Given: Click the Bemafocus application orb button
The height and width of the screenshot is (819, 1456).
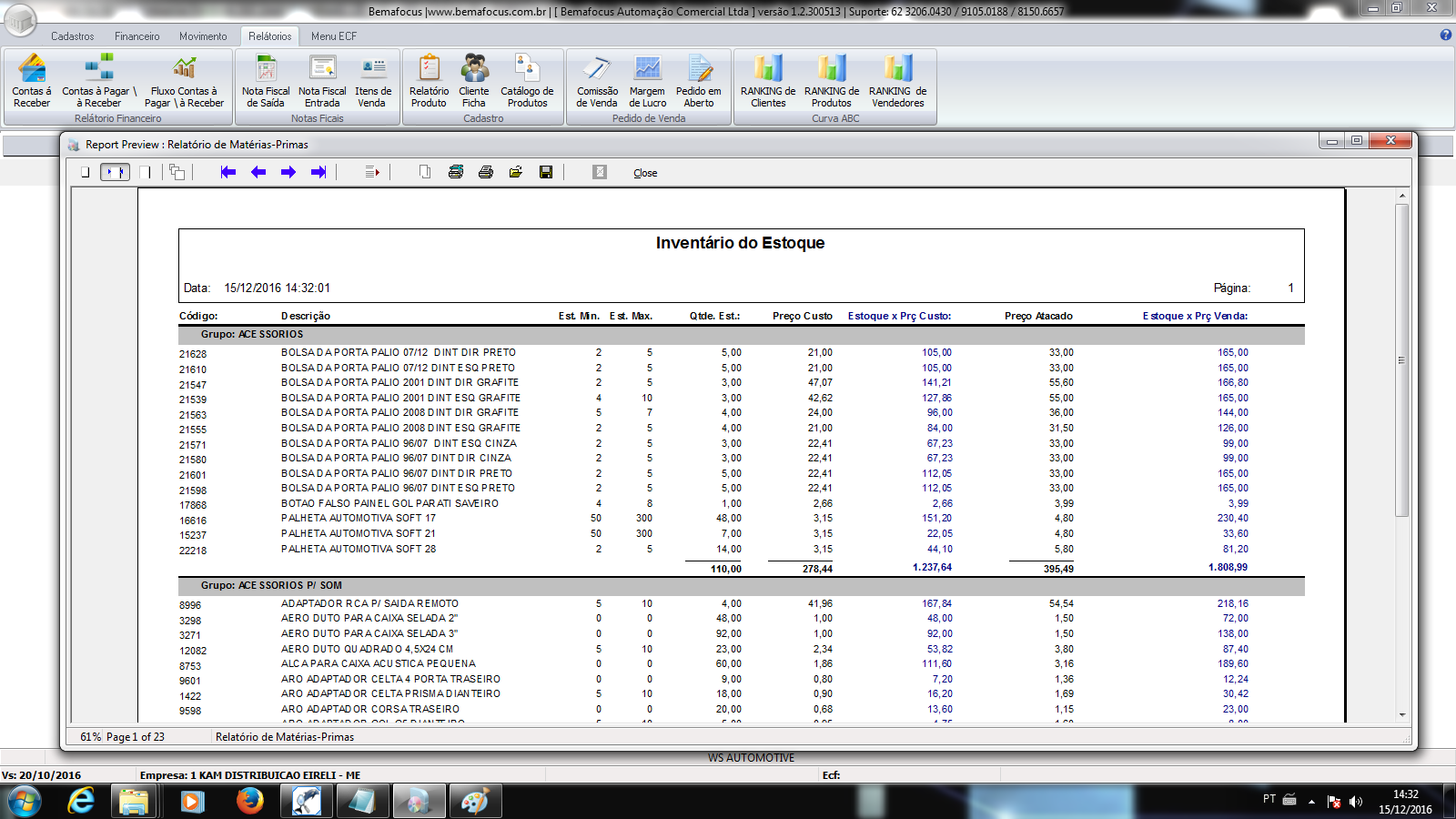Looking at the screenshot, I should tap(20, 20).
